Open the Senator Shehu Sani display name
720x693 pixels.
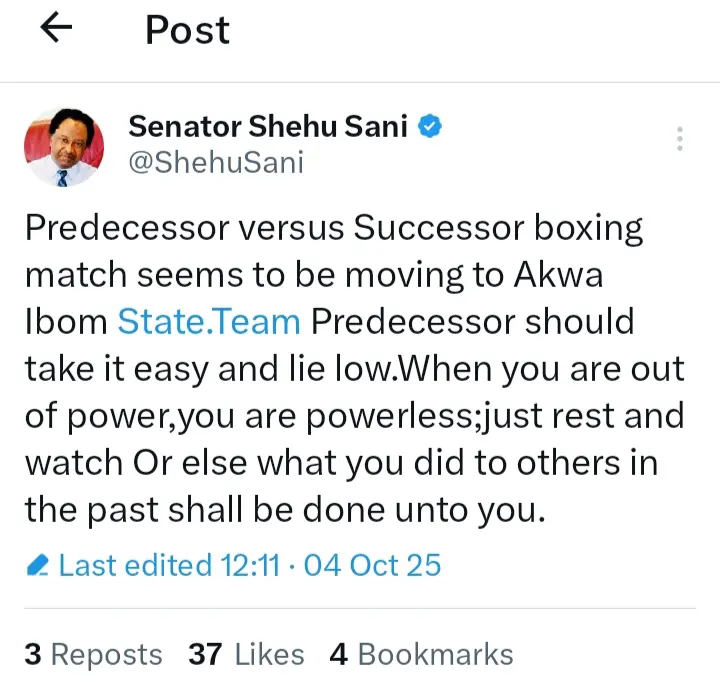click(x=269, y=127)
